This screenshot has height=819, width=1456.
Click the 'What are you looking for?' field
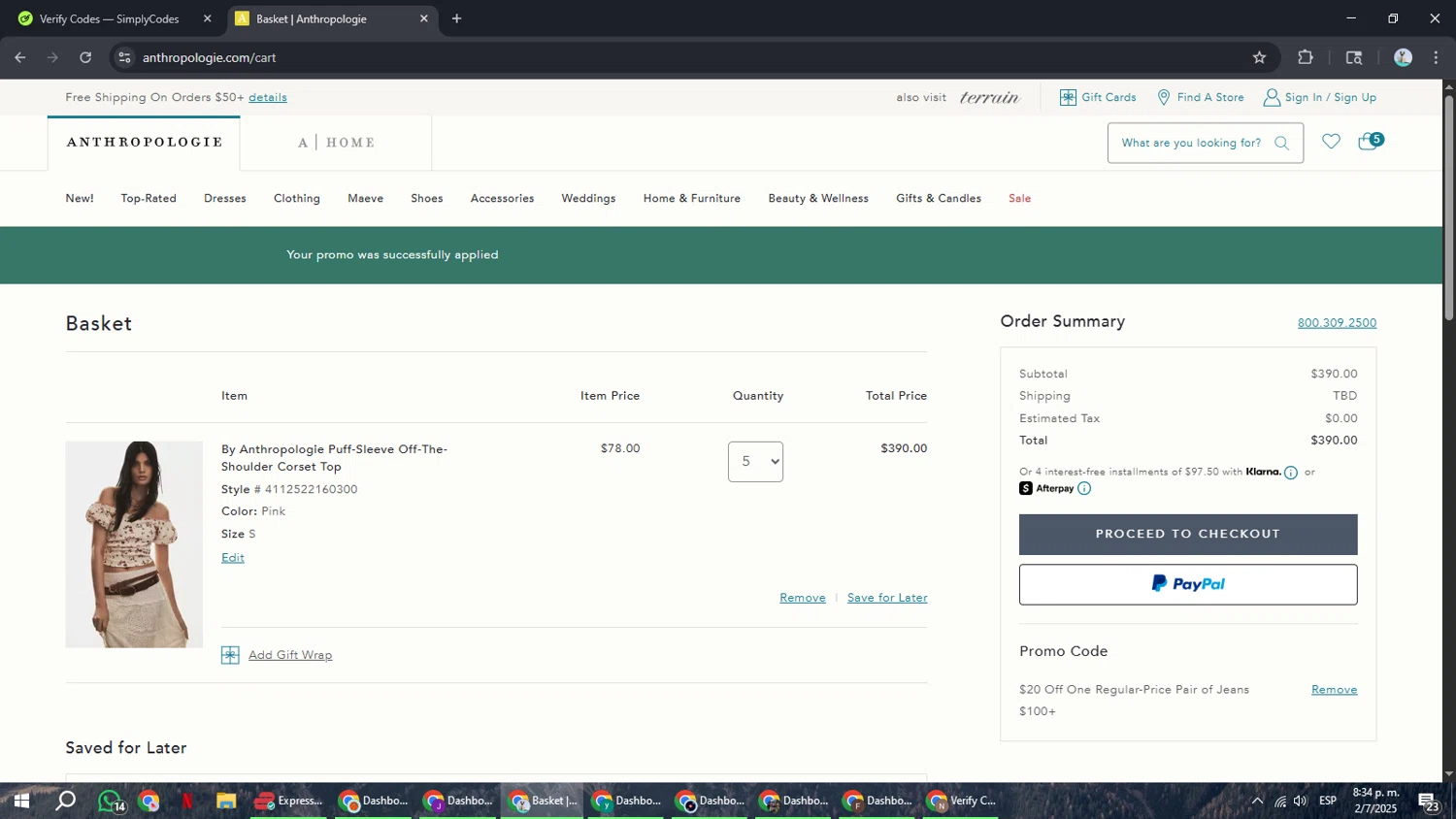coord(1191,144)
